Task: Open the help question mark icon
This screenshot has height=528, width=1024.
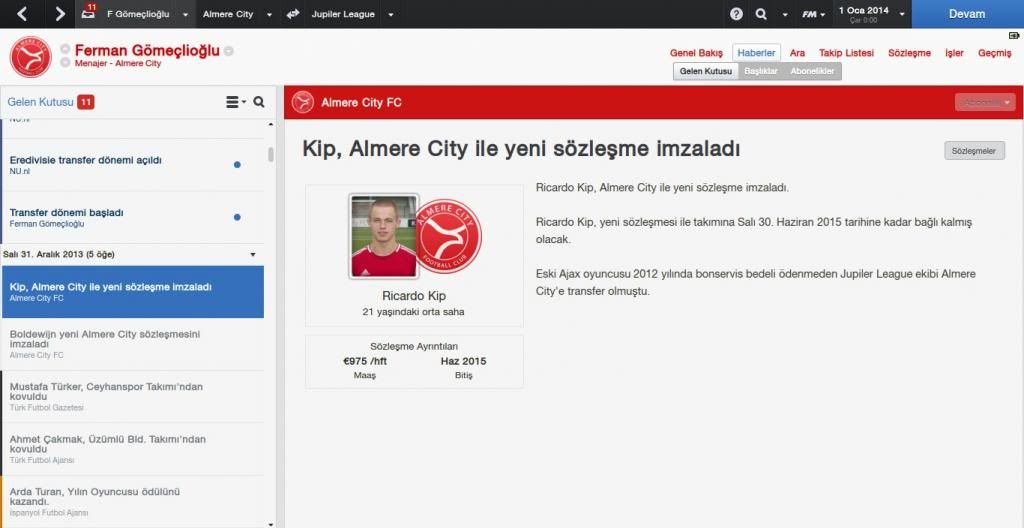Action: click(736, 14)
